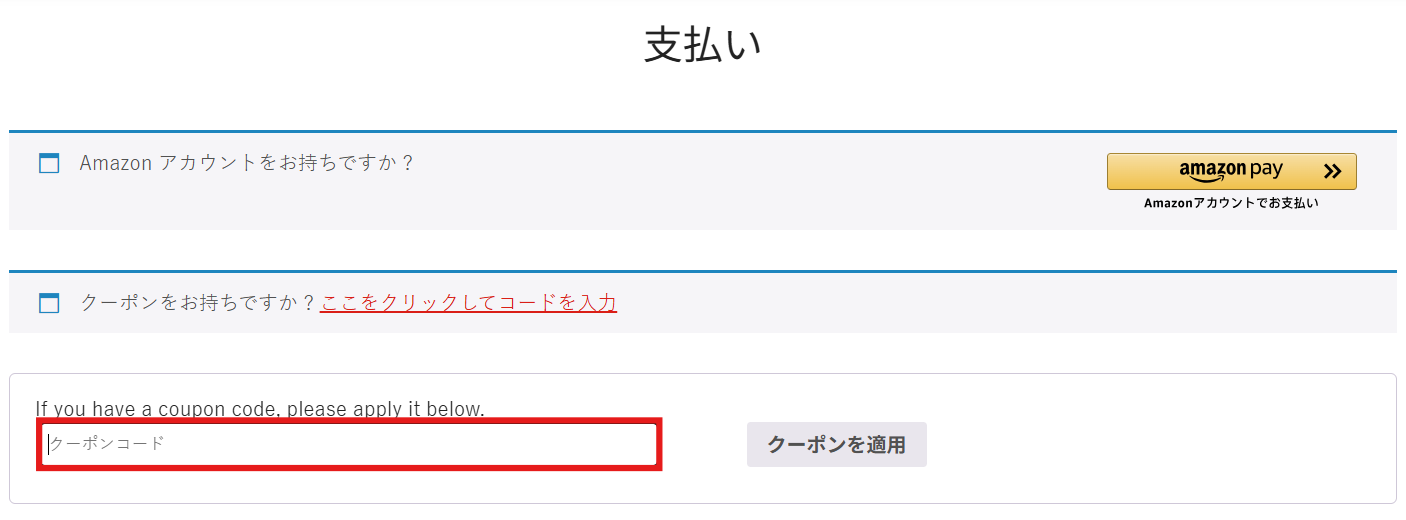Viewport: 1406px width, 520px height.
Task: Apply coupon with クーポンを適用 button
Action: tap(837, 444)
